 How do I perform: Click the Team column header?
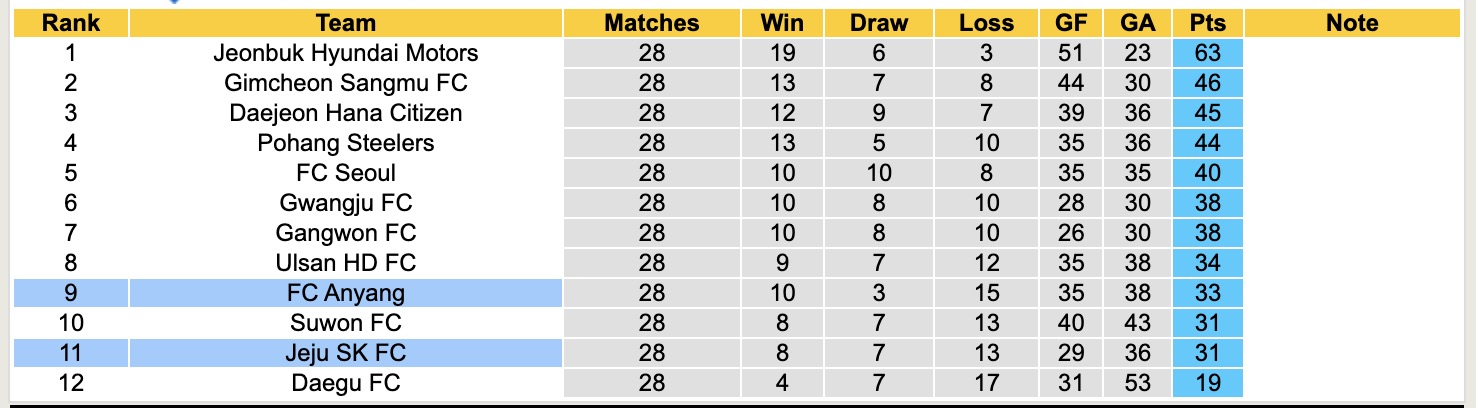point(345,23)
